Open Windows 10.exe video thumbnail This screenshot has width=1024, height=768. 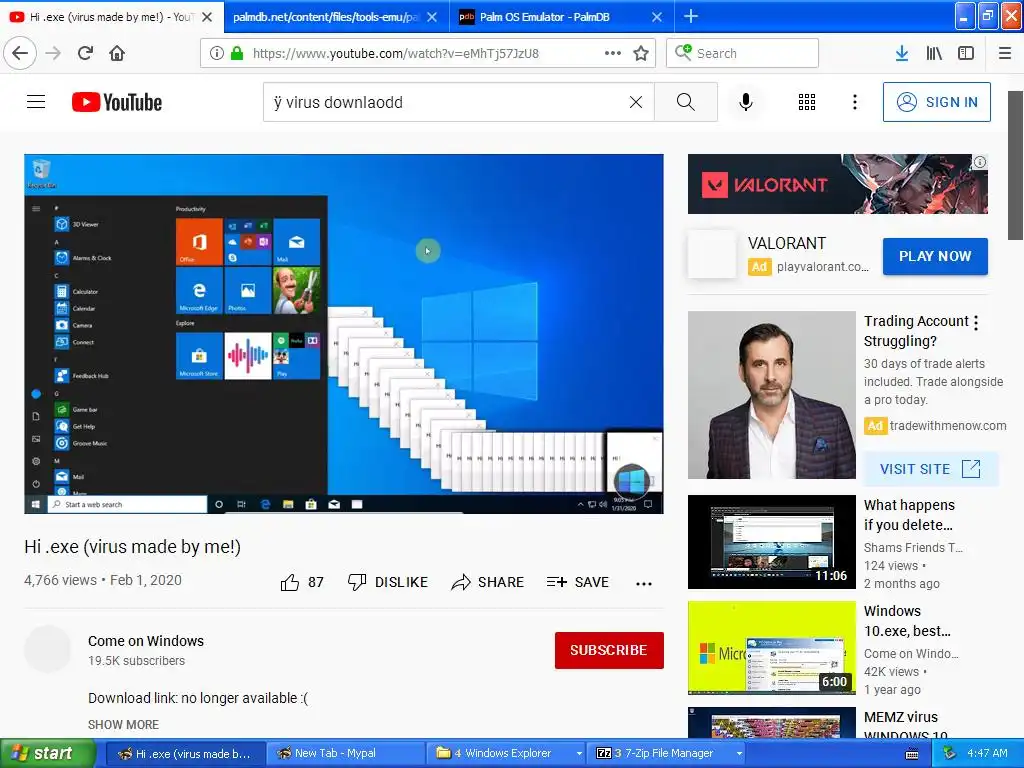[x=771, y=647]
